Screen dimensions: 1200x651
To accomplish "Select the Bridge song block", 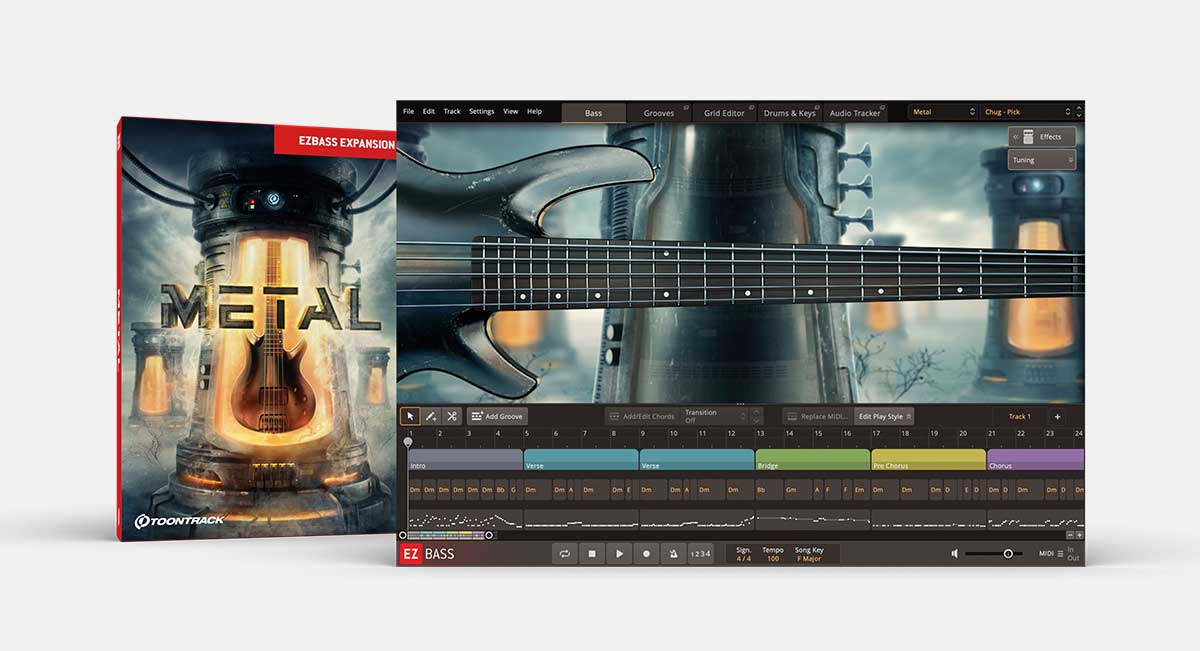I will coord(812,460).
